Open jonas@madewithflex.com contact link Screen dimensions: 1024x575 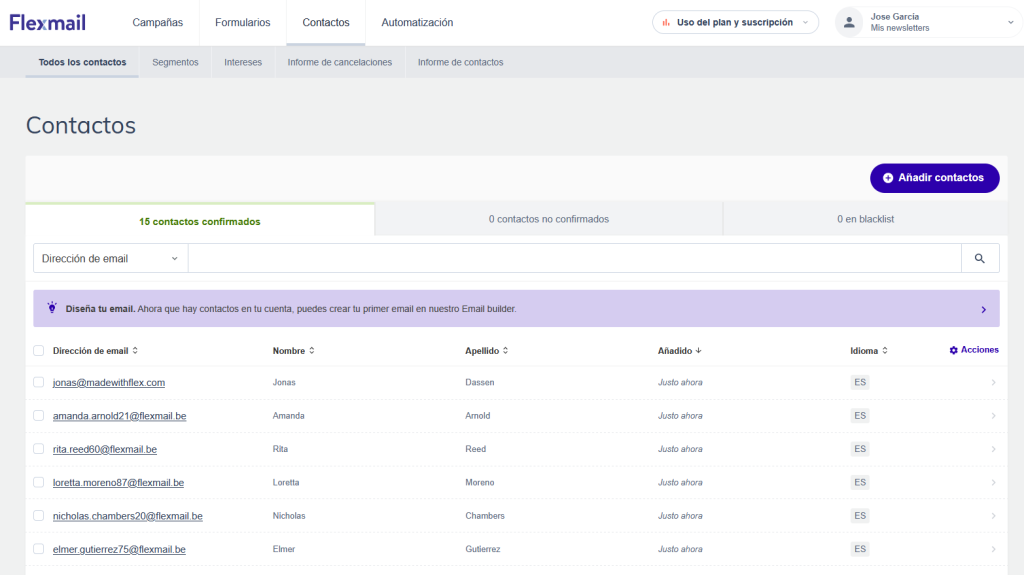(109, 382)
